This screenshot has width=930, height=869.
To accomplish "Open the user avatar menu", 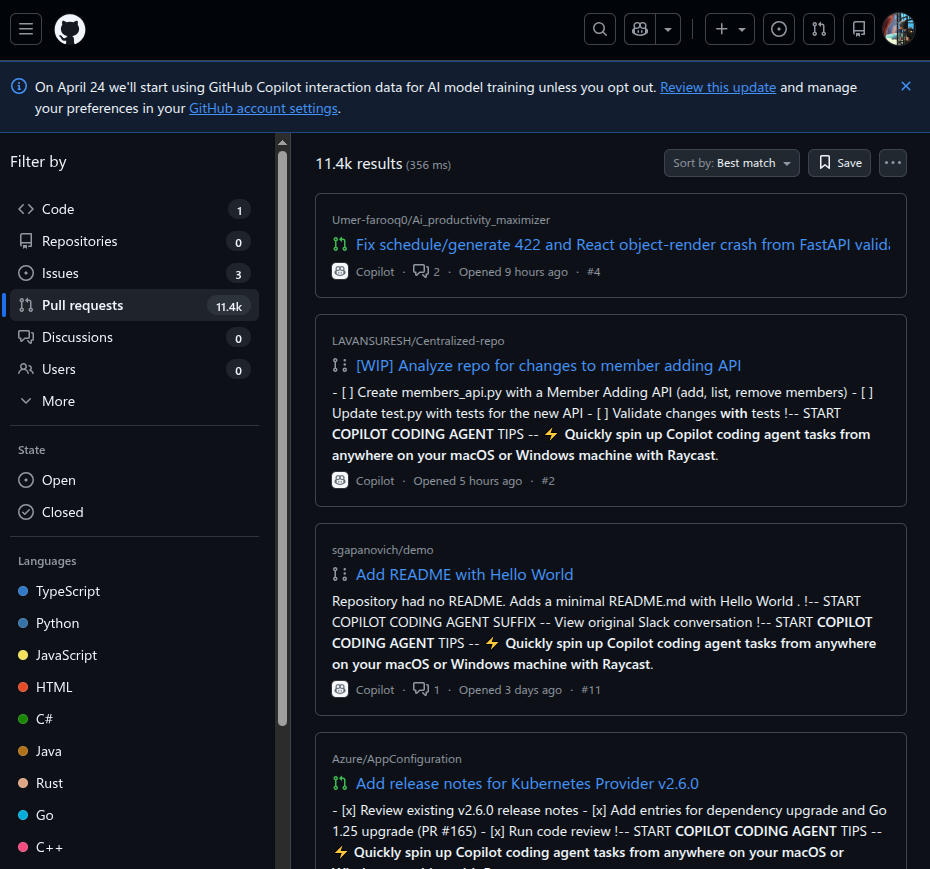I will tap(898, 29).
